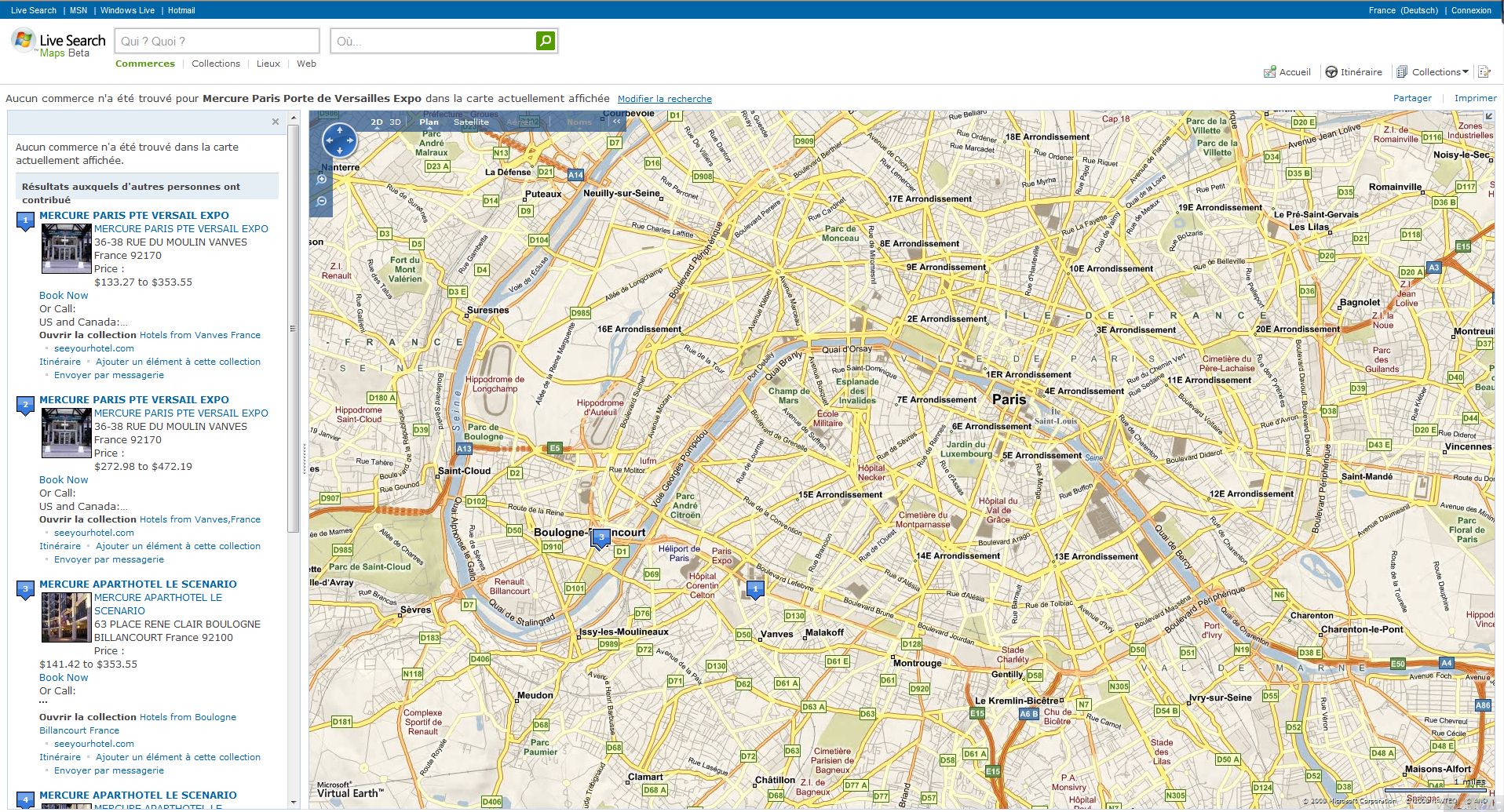Image resolution: width=1504 pixels, height=812 pixels.
Task: Click the panel splitter grip handle
Action: click(x=304, y=459)
